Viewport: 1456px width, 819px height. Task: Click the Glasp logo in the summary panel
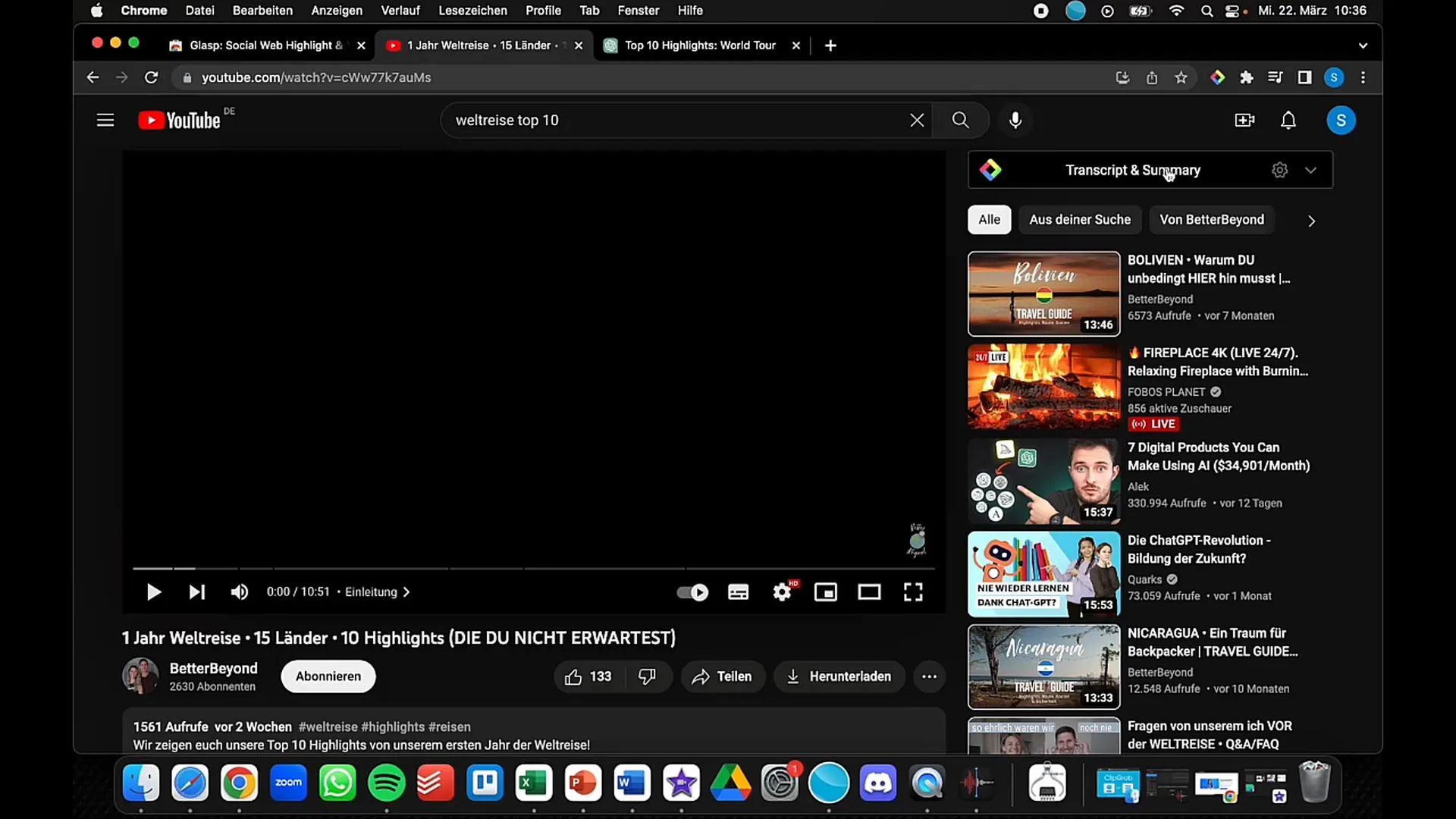(x=990, y=171)
